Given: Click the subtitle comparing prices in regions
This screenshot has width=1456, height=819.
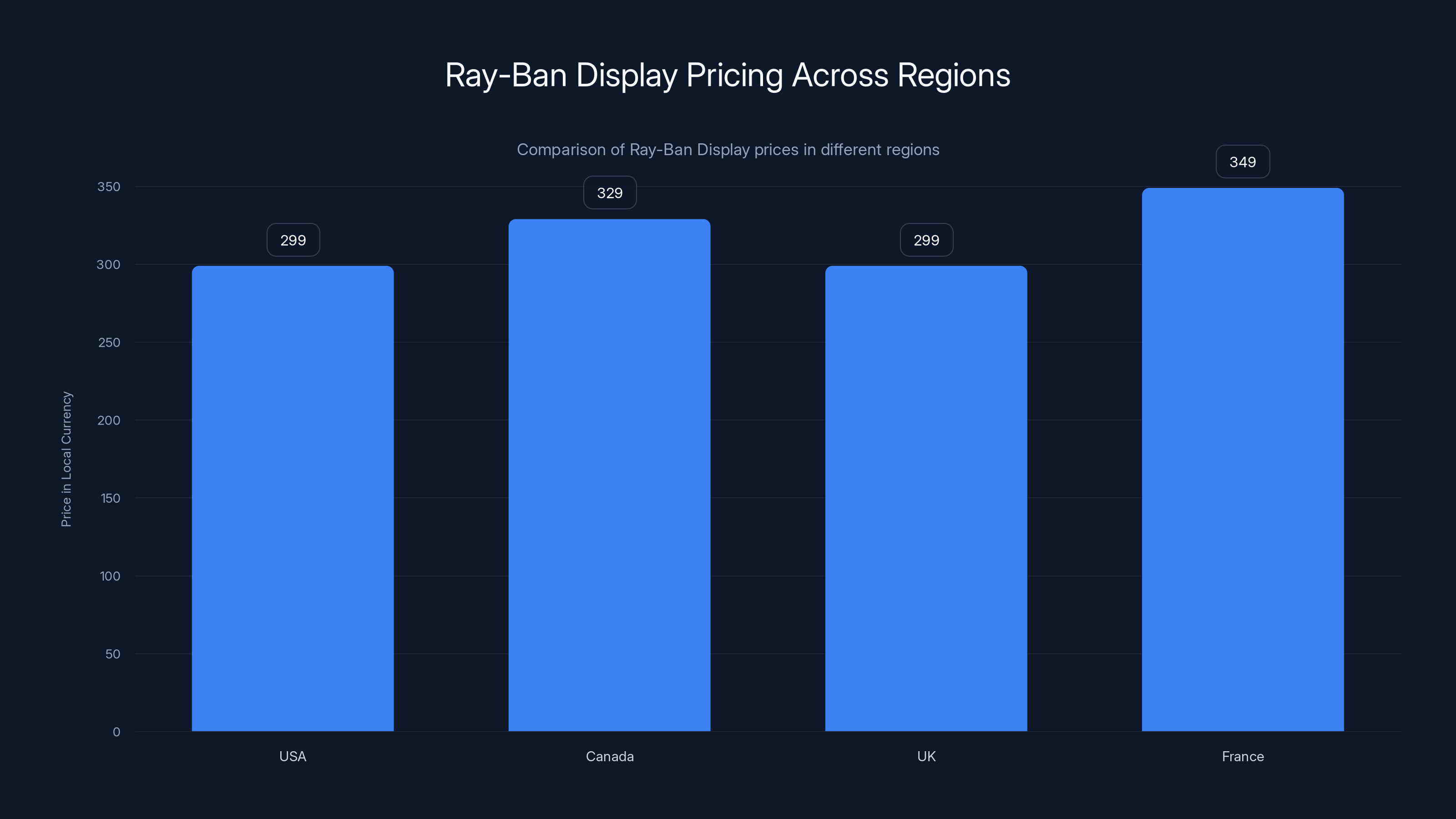Looking at the screenshot, I should pyautogui.click(x=728, y=150).
